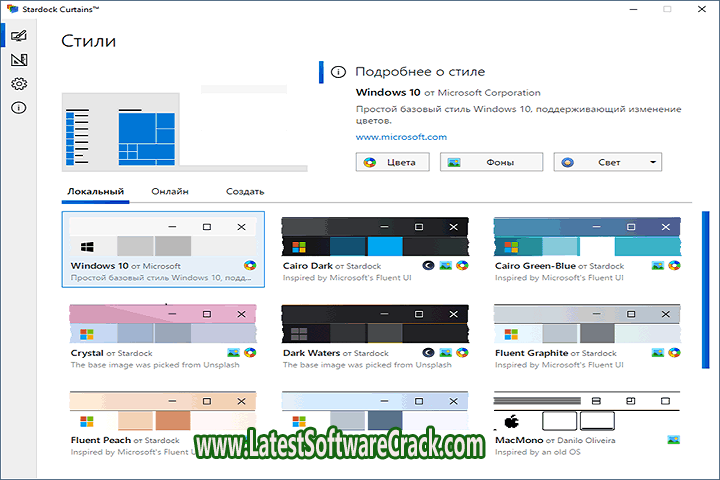This screenshot has width=720, height=480.
Task: Open the Styles section in the sidebar
Action: click(18, 37)
